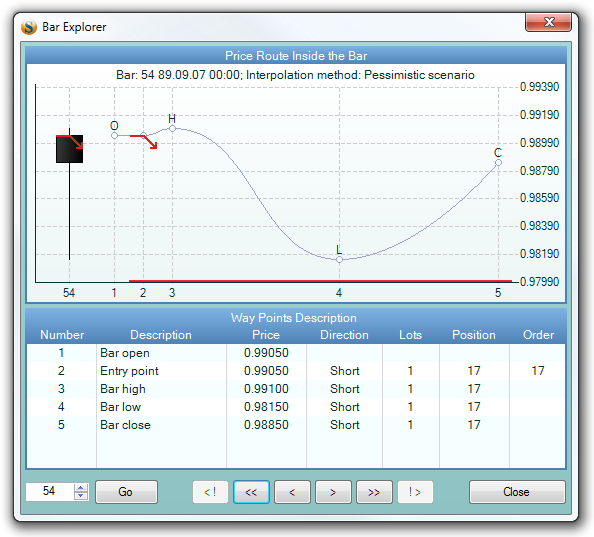Click the 'Price' column header
Viewport: 594px width, 537px height.
[x=266, y=335]
